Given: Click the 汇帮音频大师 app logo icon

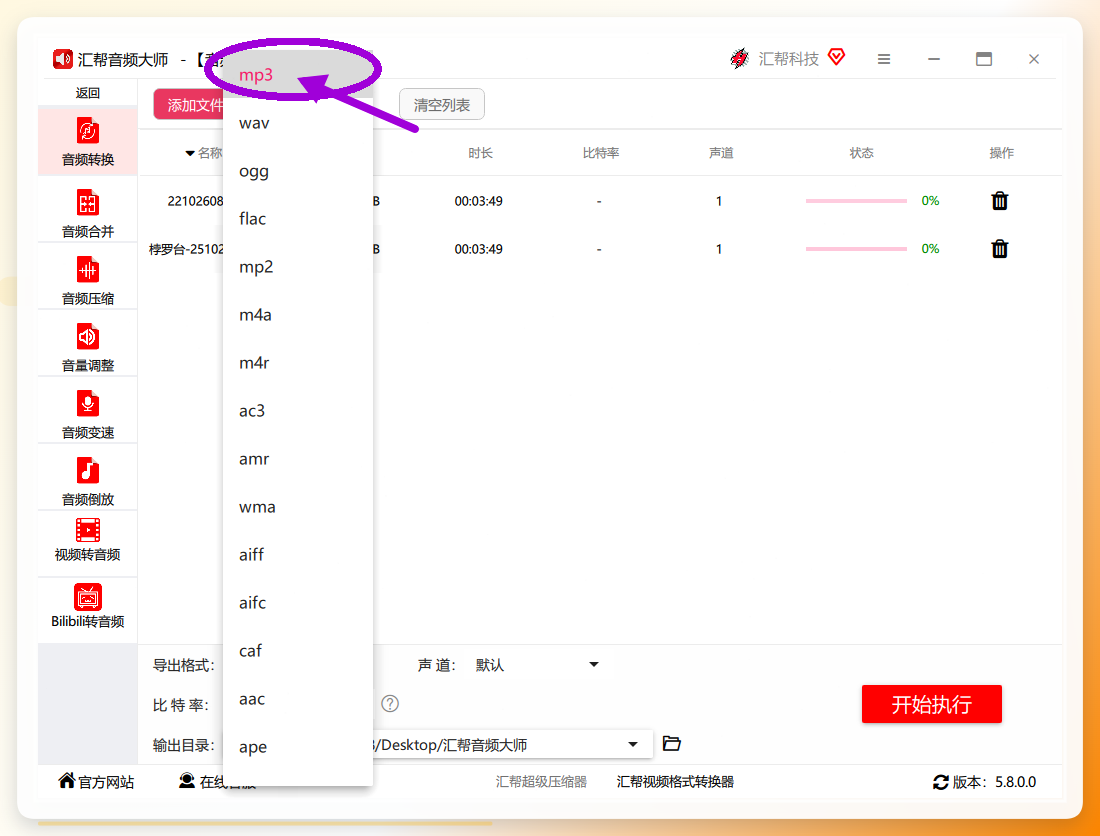Looking at the screenshot, I should 62,59.
